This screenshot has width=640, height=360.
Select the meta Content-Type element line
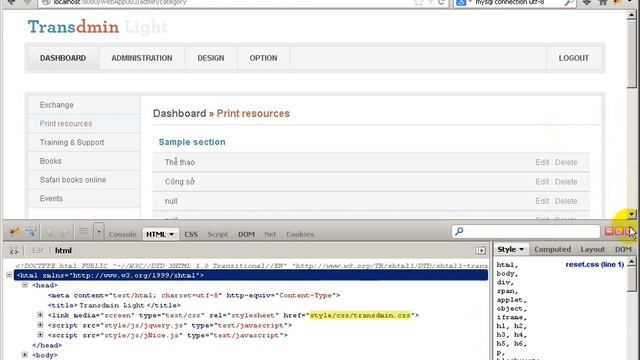194,295
